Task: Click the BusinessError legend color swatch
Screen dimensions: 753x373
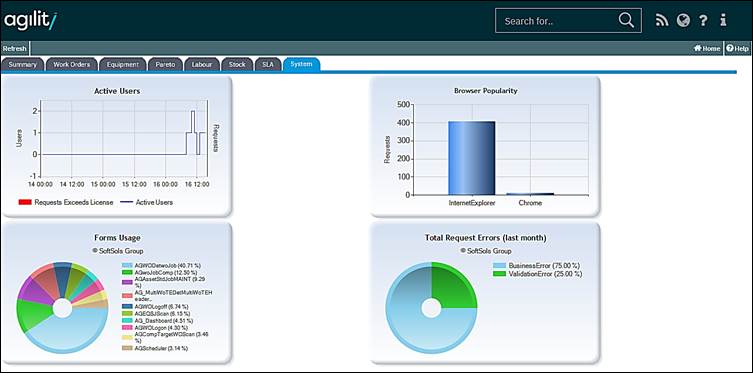Action: (x=499, y=265)
